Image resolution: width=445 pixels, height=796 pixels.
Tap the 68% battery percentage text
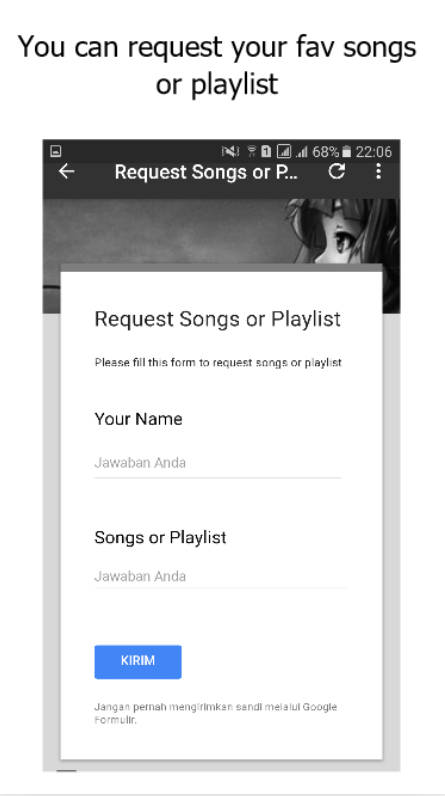tap(325, 151)
